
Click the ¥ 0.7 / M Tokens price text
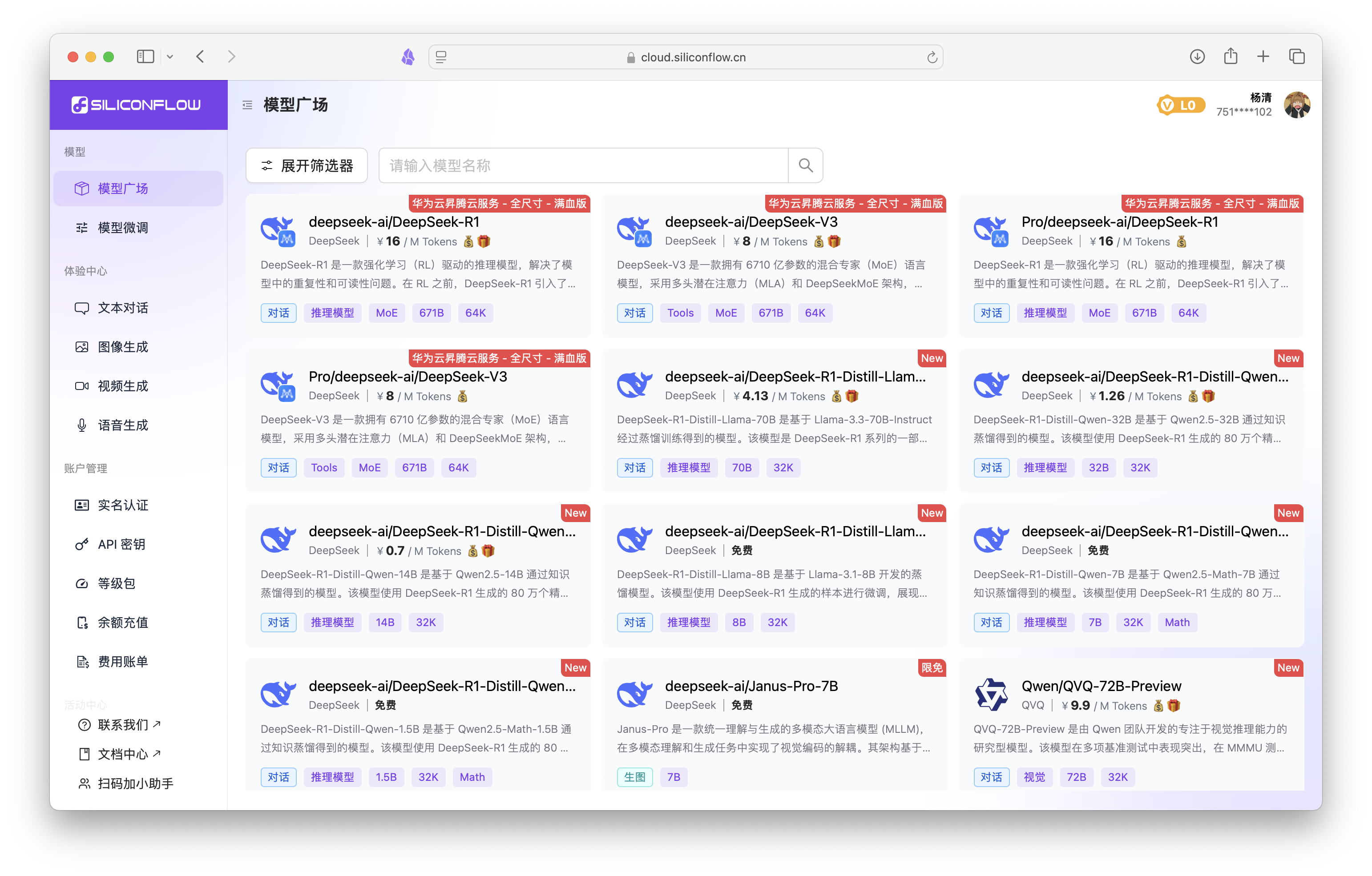419,551
